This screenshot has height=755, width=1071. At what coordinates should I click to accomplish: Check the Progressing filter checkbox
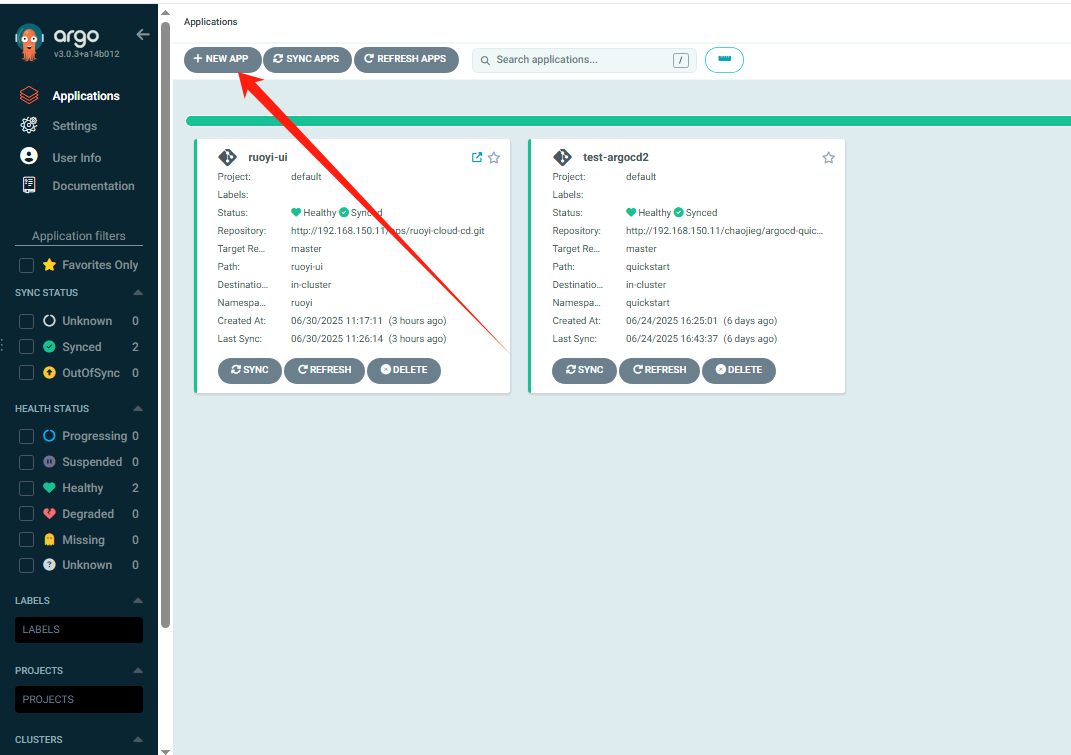[27, 436]
